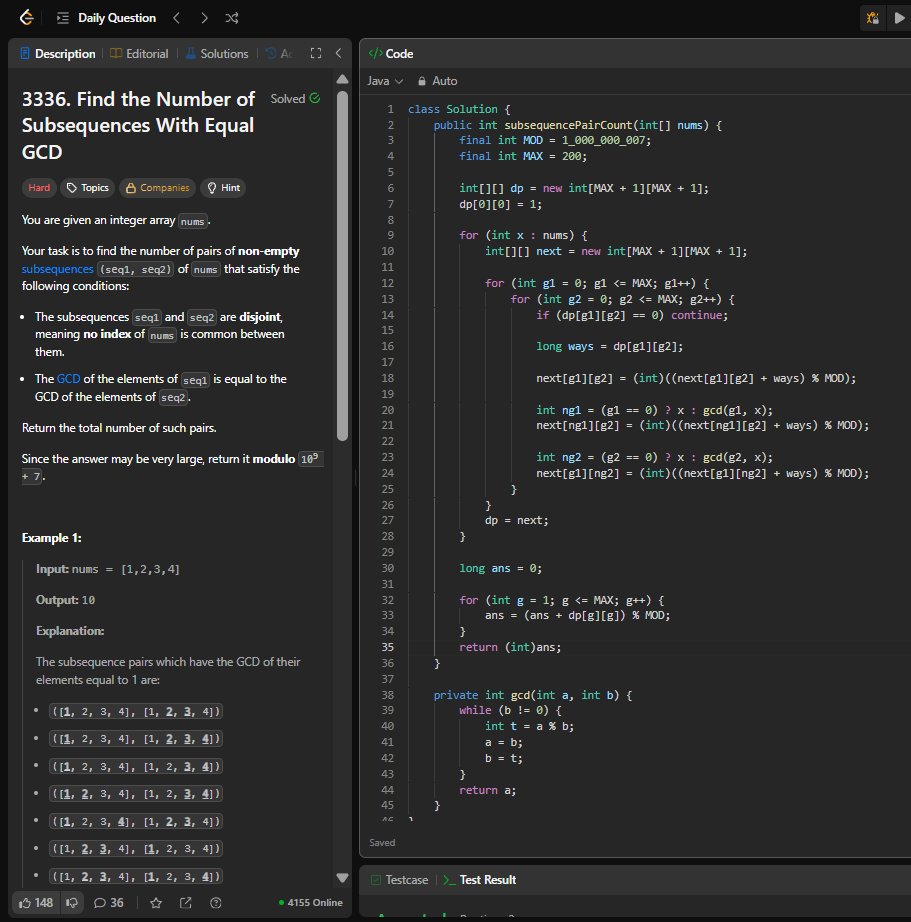
Task: Click the scrollbar up arrow
Action: click(x=342, y=79)
